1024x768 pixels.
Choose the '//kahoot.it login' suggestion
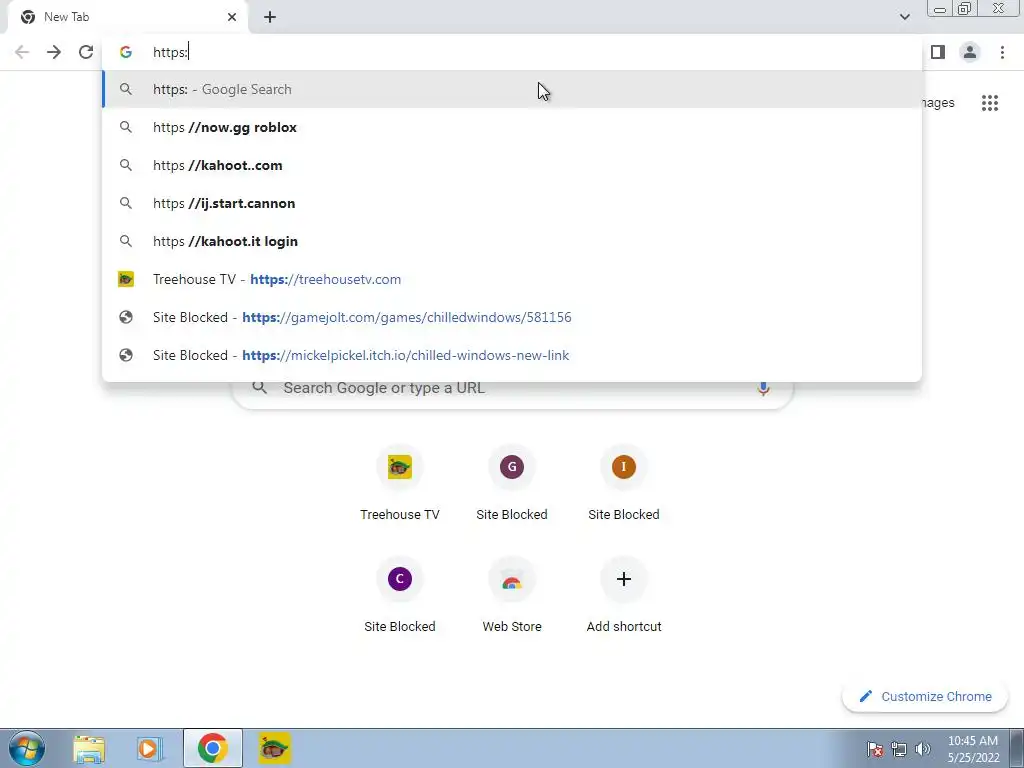coord(511,241)
